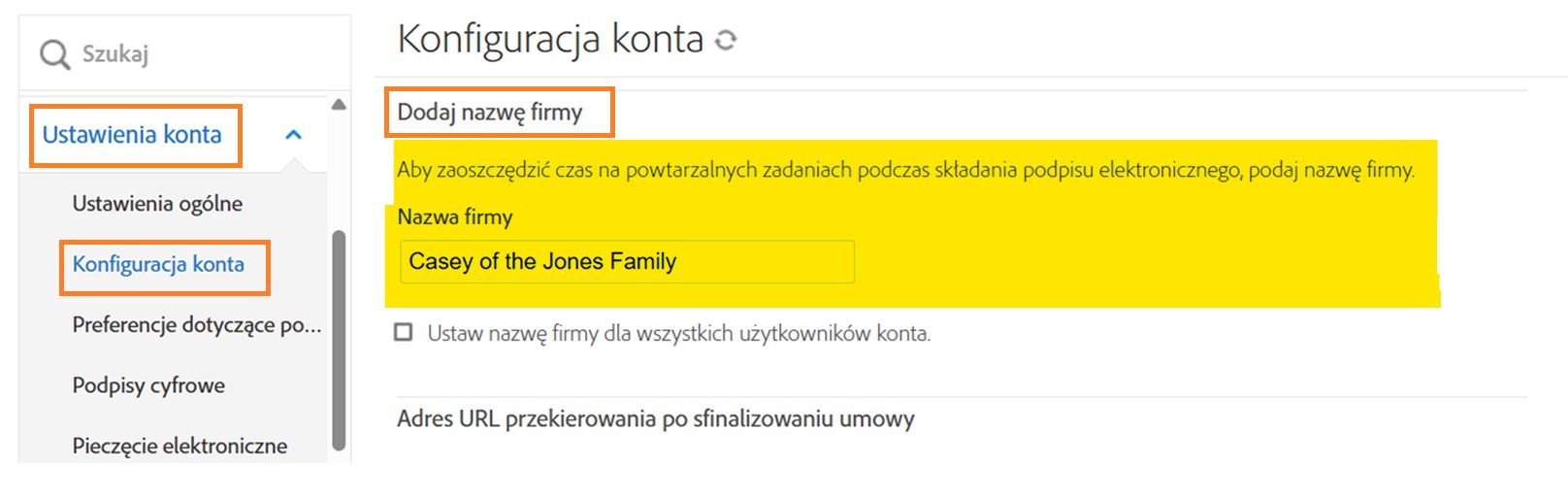The height and width of the screenshot is (498, 1568).
Task: Click the Nazwa firmy field label
Action: (x=455, y=217)
